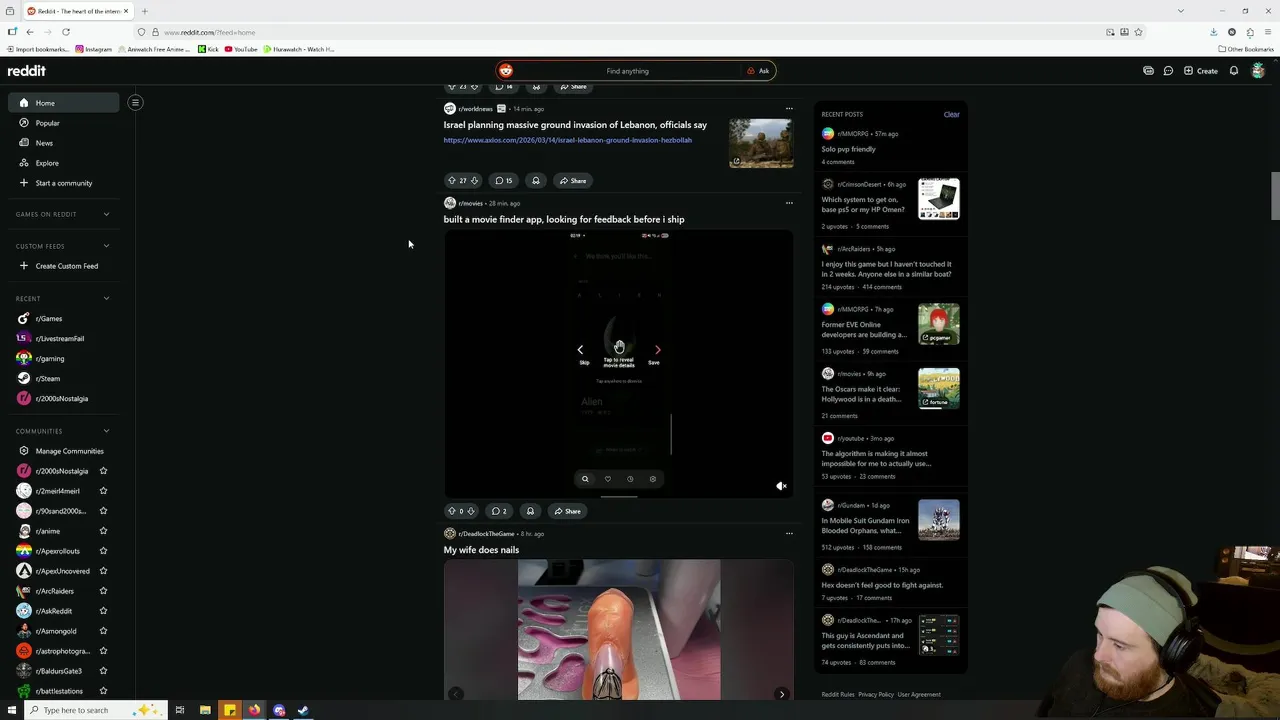
Task: Favorite r/Apexrollouts community star
Action: pyautogui.click(x=103, y=551)
